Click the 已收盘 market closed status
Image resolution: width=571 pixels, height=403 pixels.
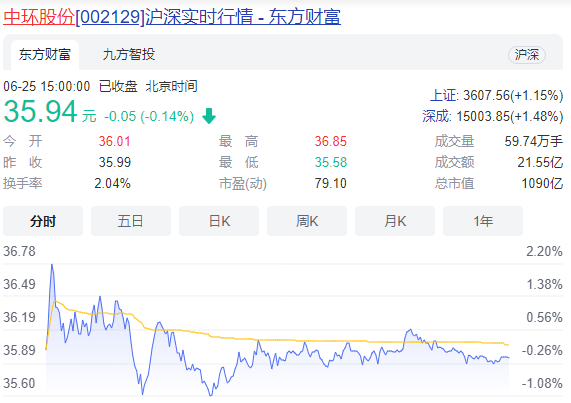(118, 87)
